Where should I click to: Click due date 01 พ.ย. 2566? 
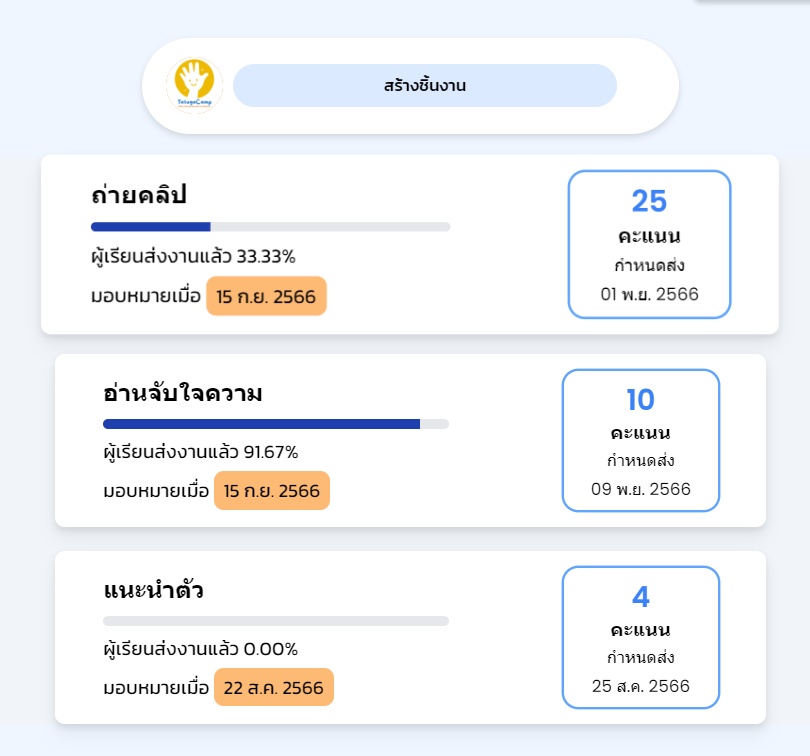(x=649, y=294)
